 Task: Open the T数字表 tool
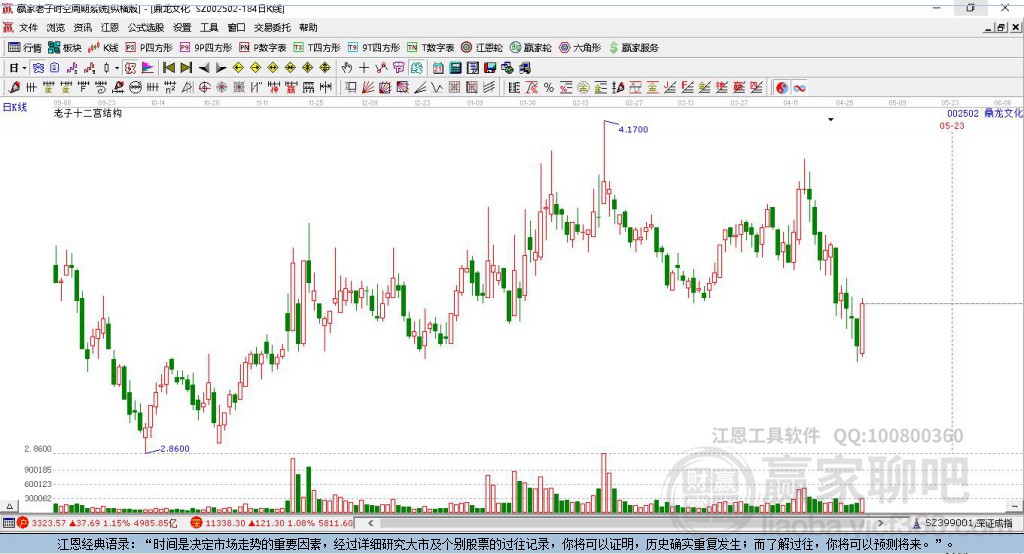click(x=430, y=48)
